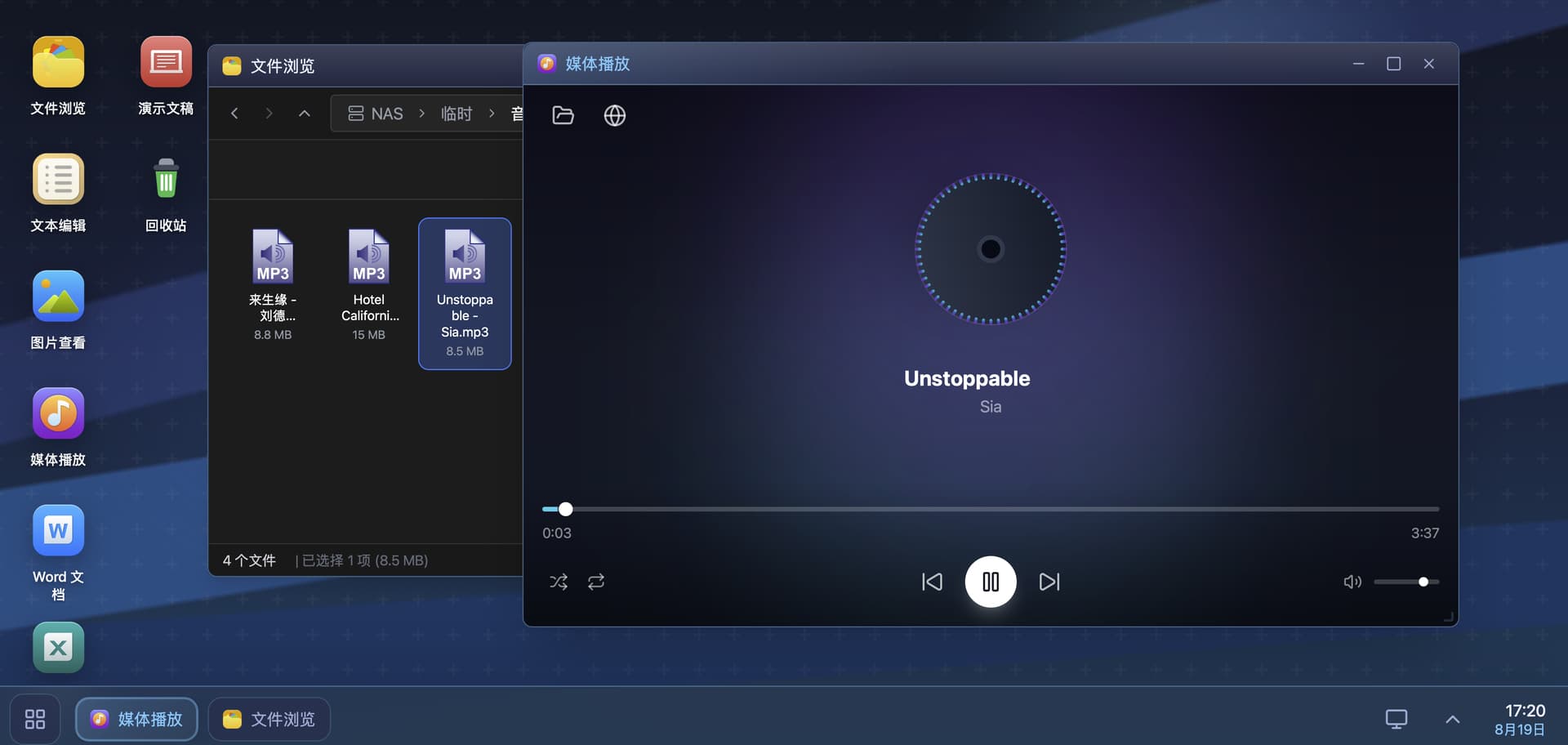The height and width of the screenshot is (745, 1568).
Task: Adjust the volume slider
Action: coord(1406,582)
